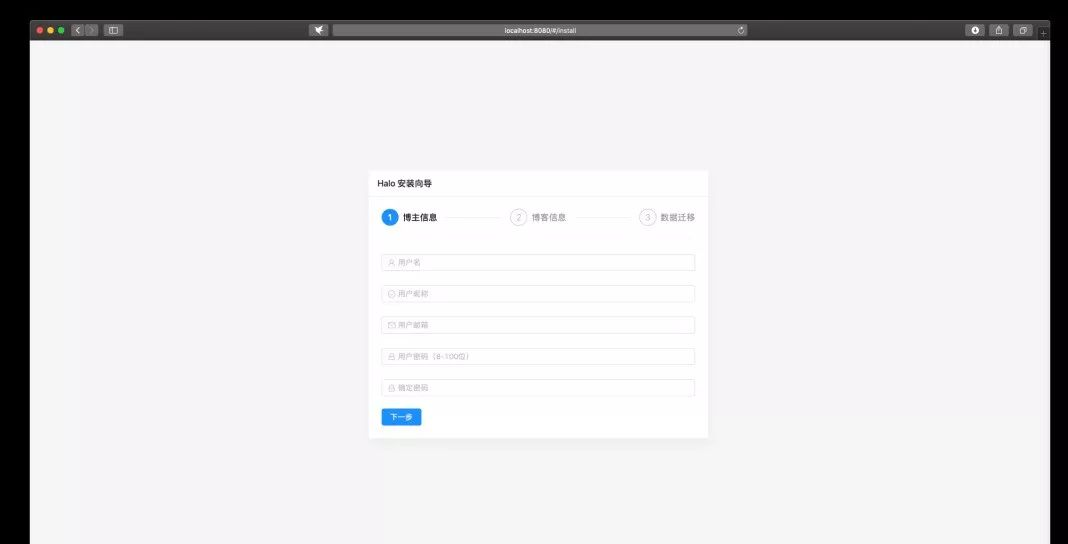Show all tabs overview icon

(x=1023, y=30)
